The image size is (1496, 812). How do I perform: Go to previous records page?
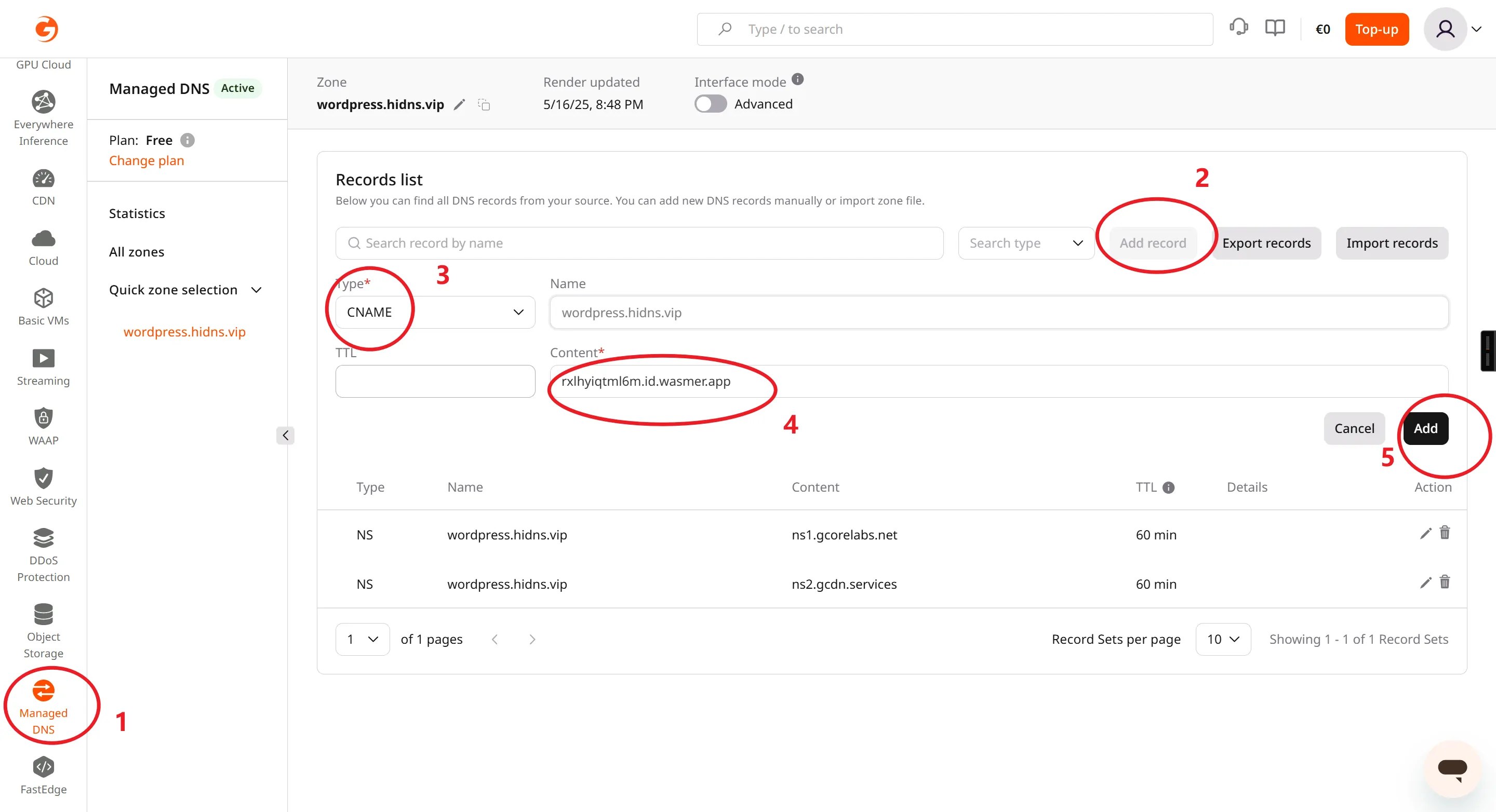[x=495, y=639]
